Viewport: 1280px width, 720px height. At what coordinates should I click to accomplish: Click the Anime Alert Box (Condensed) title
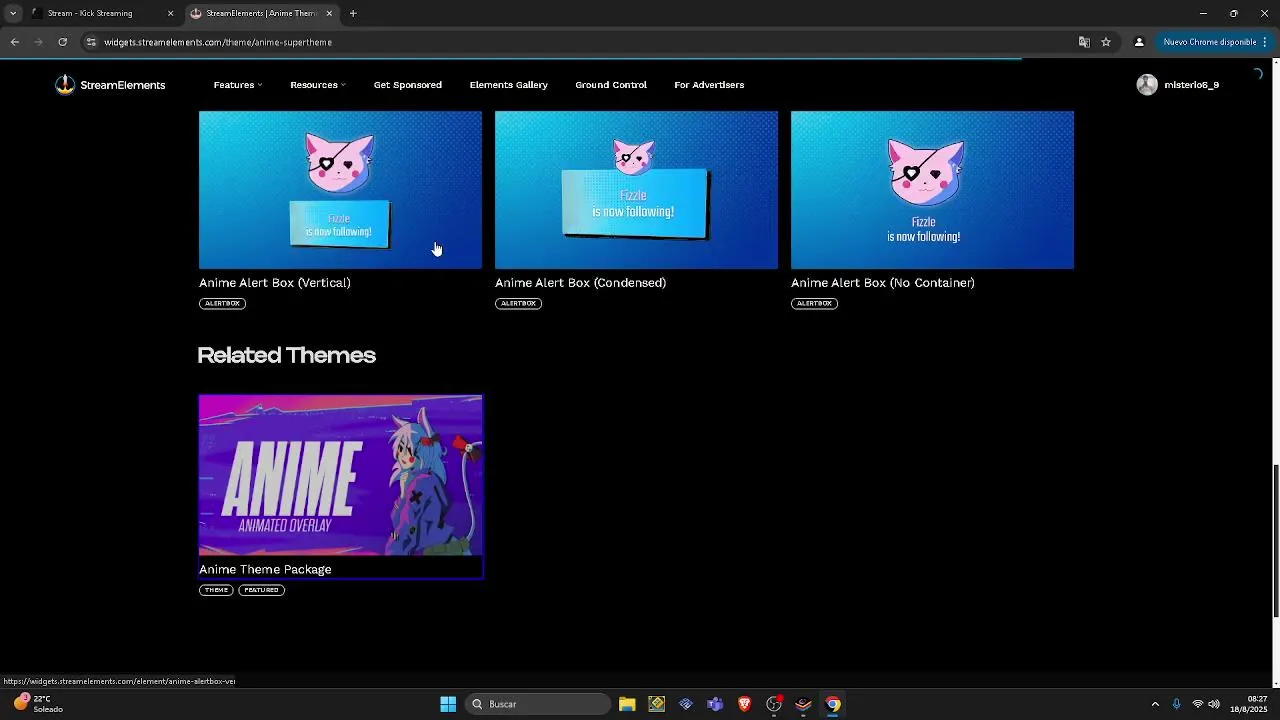click(x=580, y=283)
